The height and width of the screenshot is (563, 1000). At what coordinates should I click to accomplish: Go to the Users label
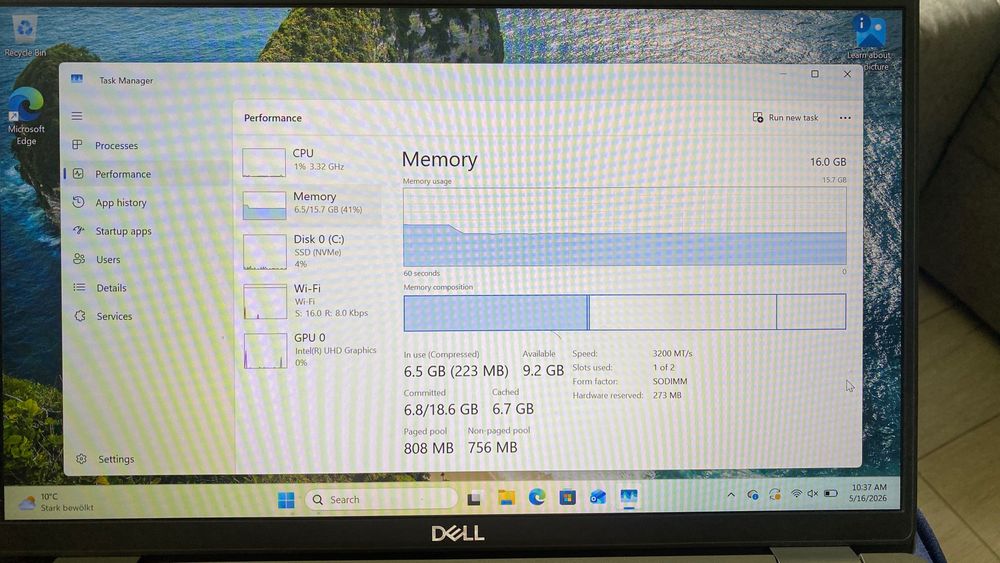[x=108, y=260]
